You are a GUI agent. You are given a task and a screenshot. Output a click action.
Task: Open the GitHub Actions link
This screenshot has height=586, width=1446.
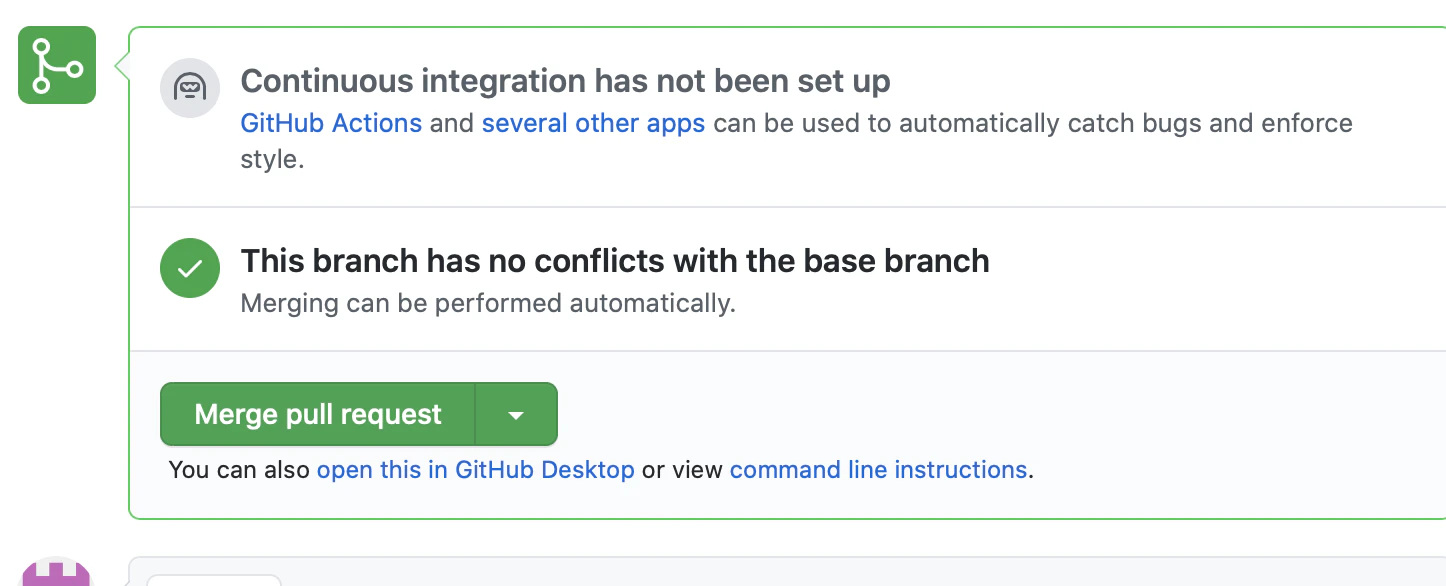[331, 124]
